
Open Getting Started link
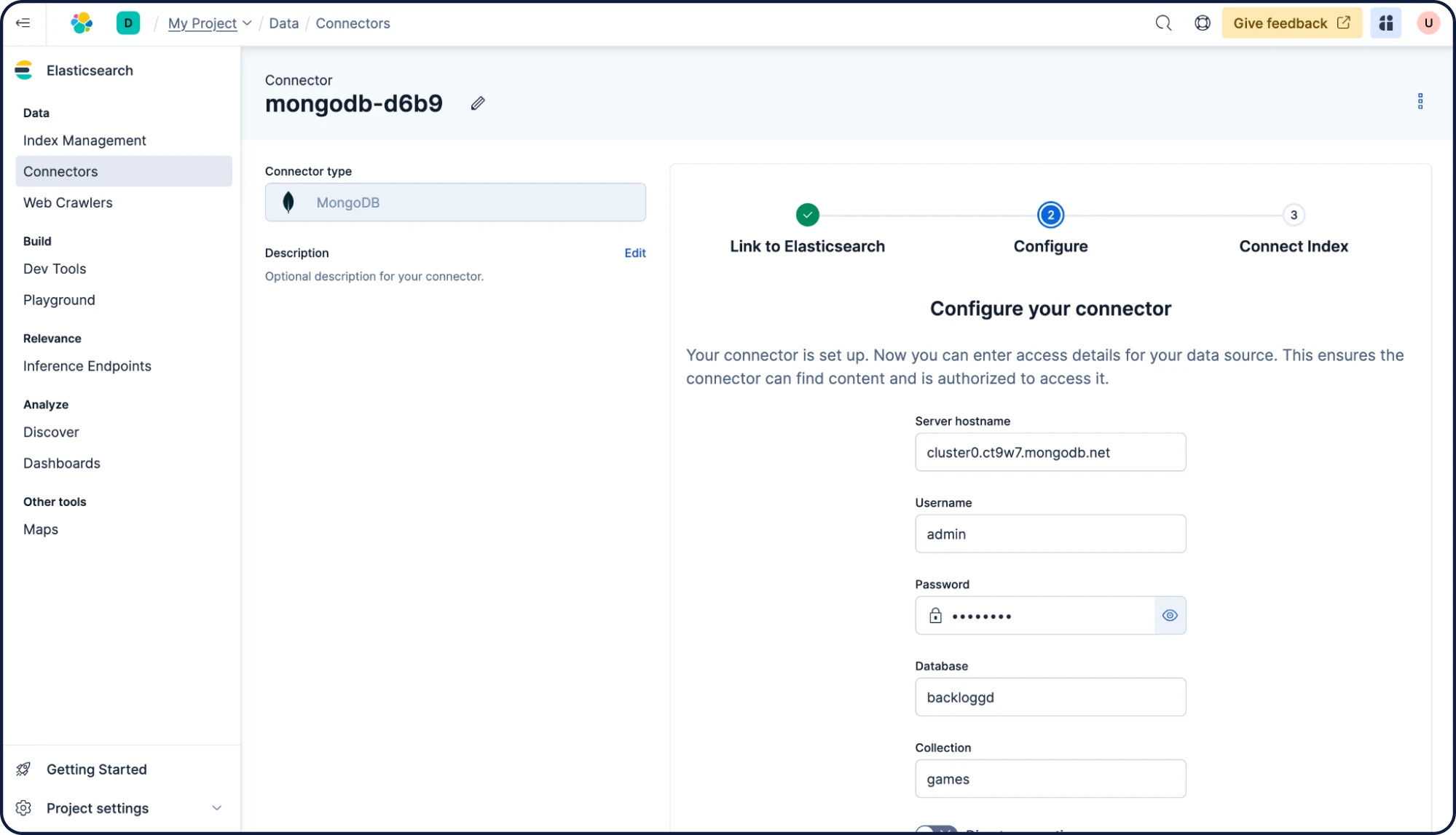[97, 769]
